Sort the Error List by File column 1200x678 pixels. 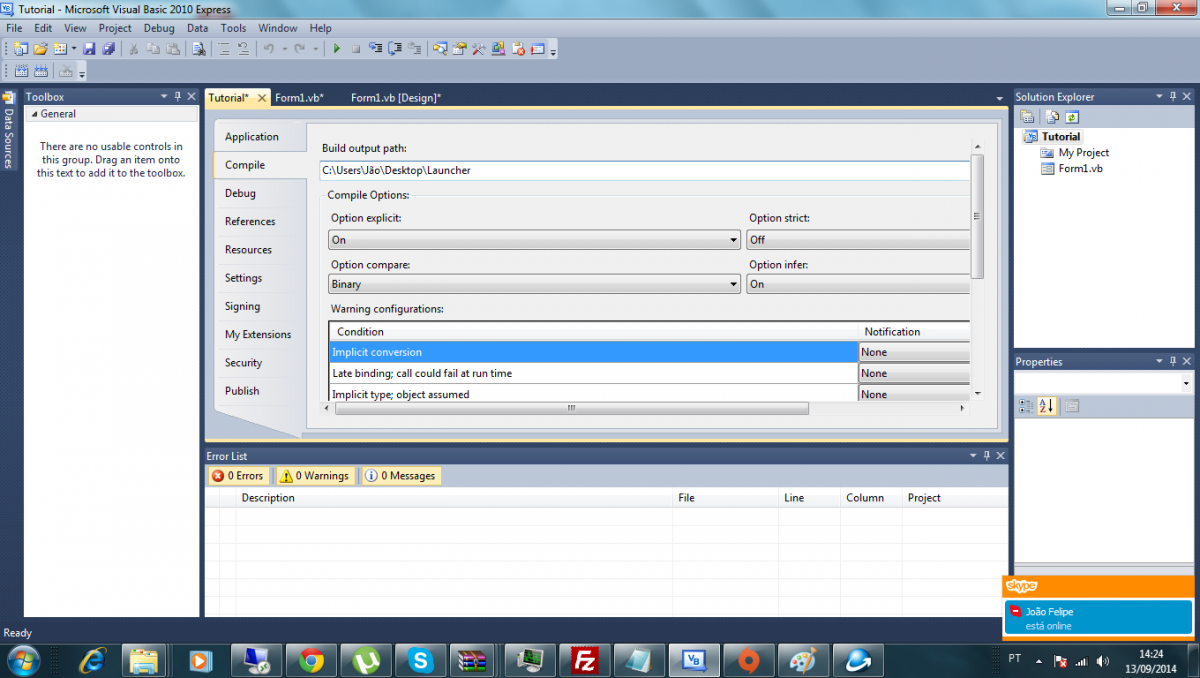coord(725,498)
